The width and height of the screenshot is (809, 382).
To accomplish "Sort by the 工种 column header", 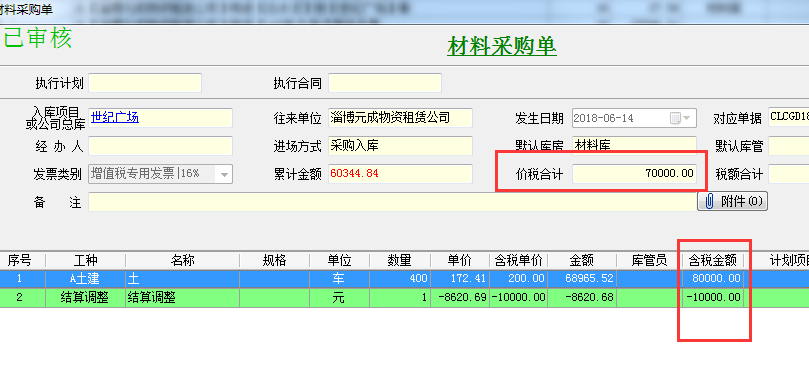I will (86, 260).
